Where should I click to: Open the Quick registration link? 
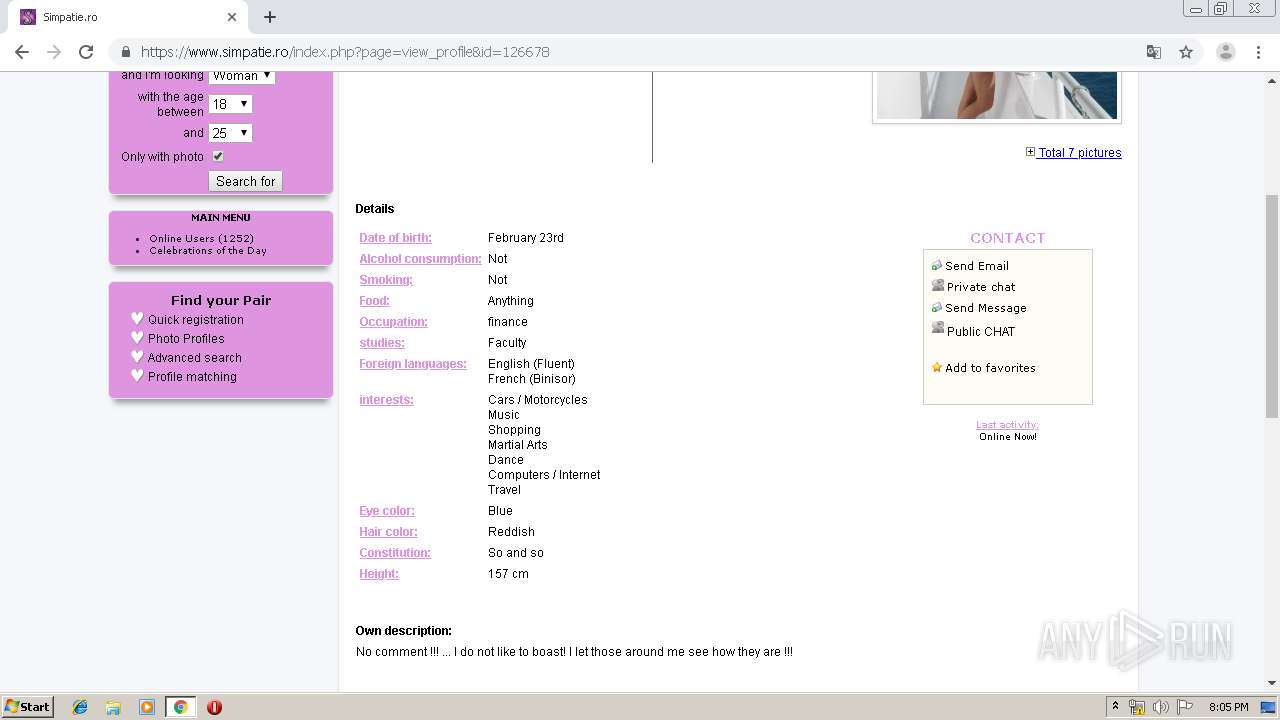coord(196,319)
